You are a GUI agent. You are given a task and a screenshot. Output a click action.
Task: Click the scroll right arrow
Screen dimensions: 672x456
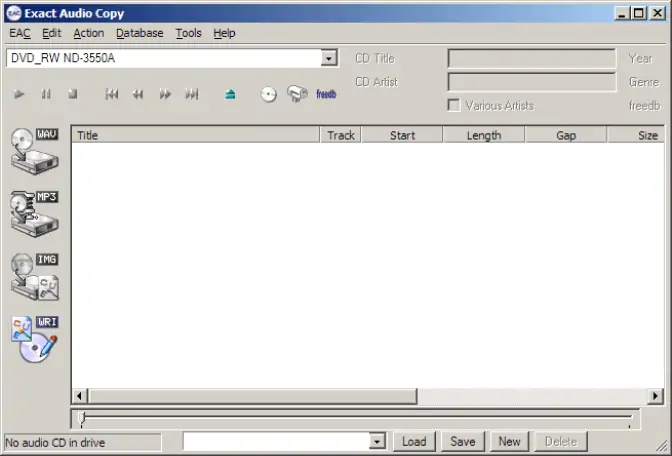pyautogui.click(x=656, y=396)
